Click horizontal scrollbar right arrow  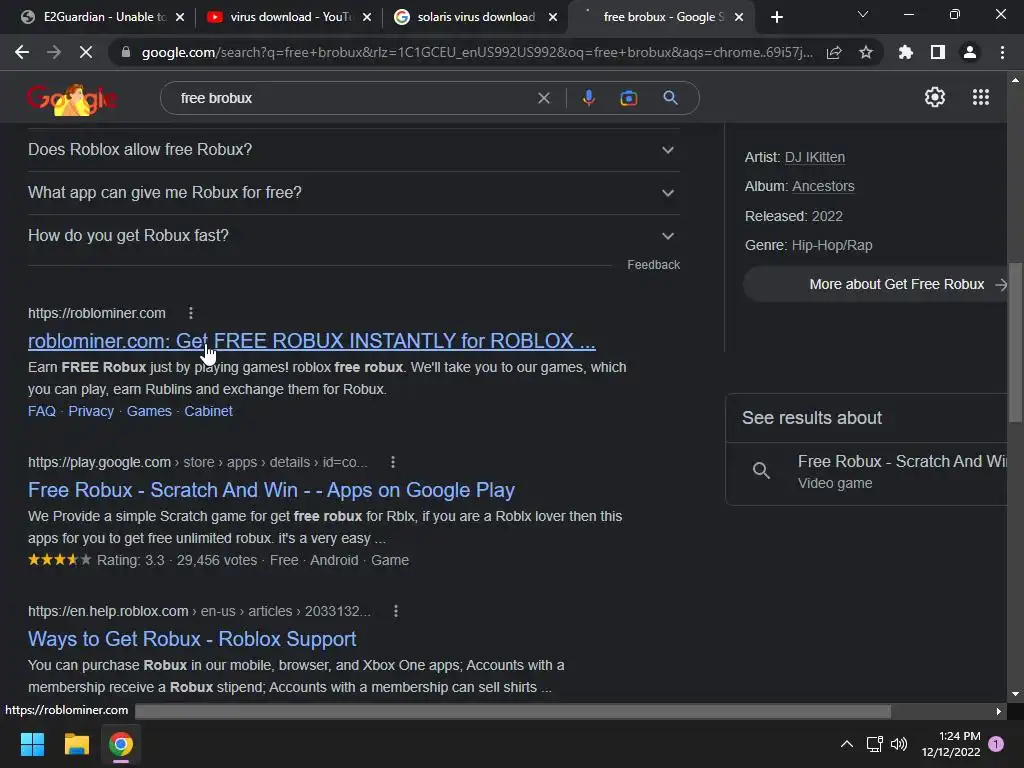coord(999,711)
